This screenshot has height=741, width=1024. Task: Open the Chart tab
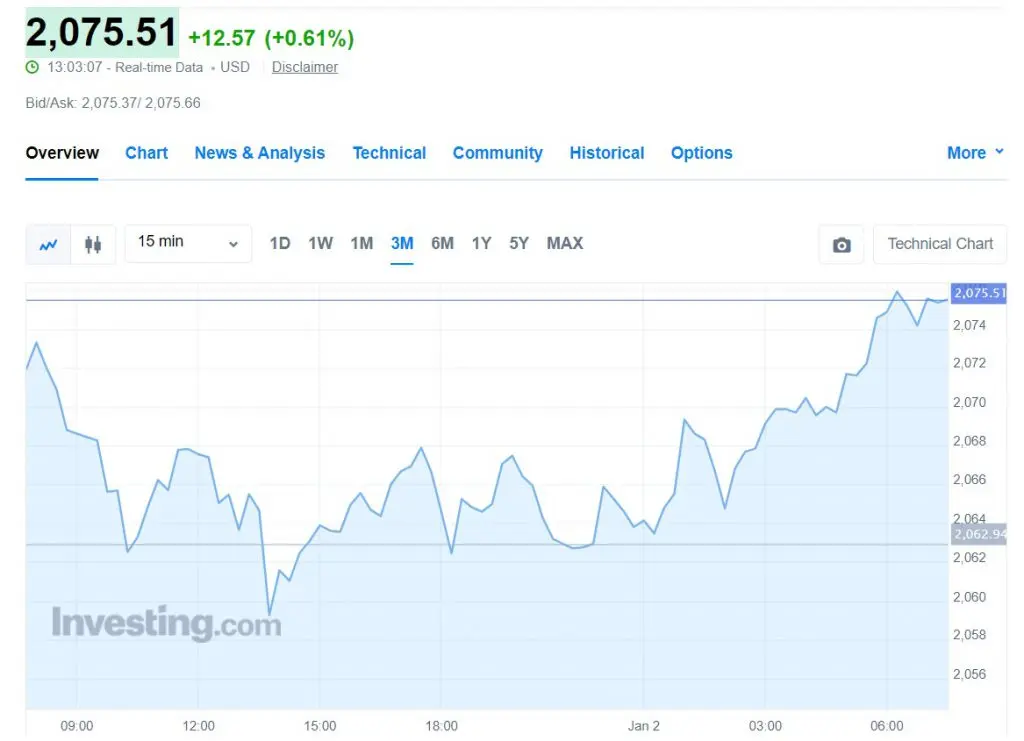[x=146, y=153]
